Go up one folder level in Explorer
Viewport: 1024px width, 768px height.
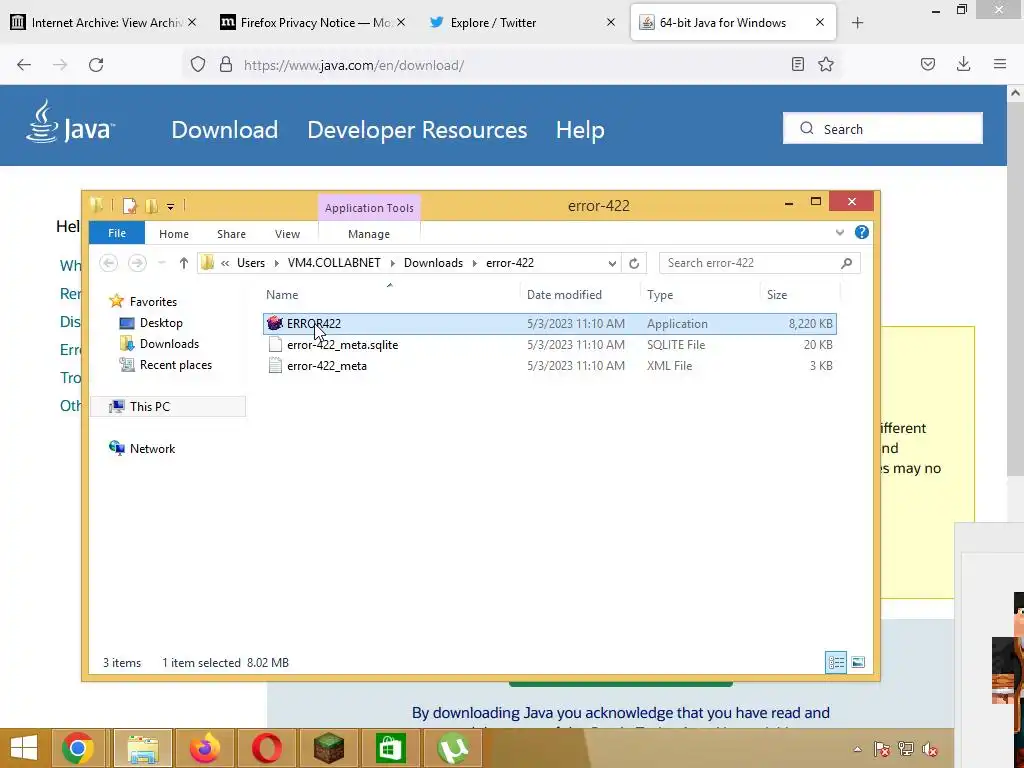184,263
